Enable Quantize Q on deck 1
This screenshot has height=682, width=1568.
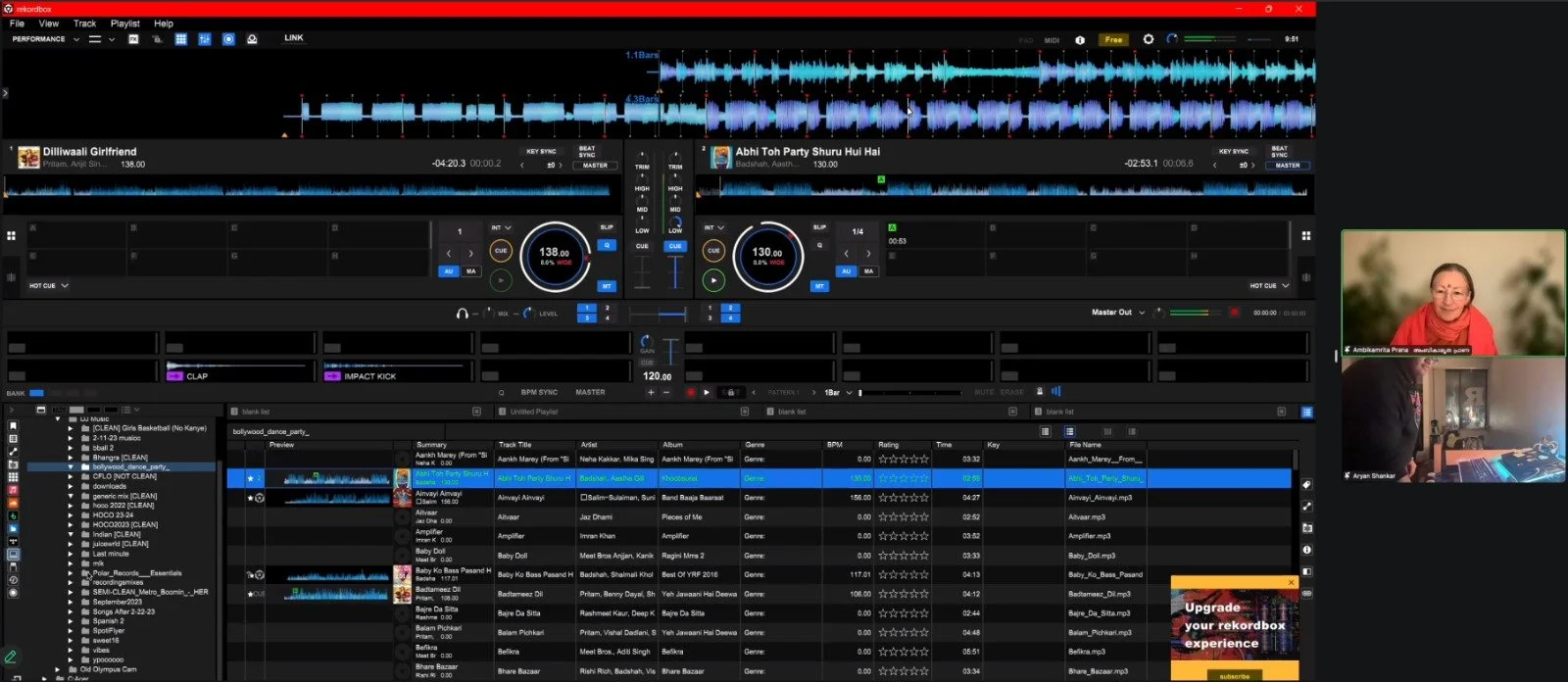(x=607, y=245)
